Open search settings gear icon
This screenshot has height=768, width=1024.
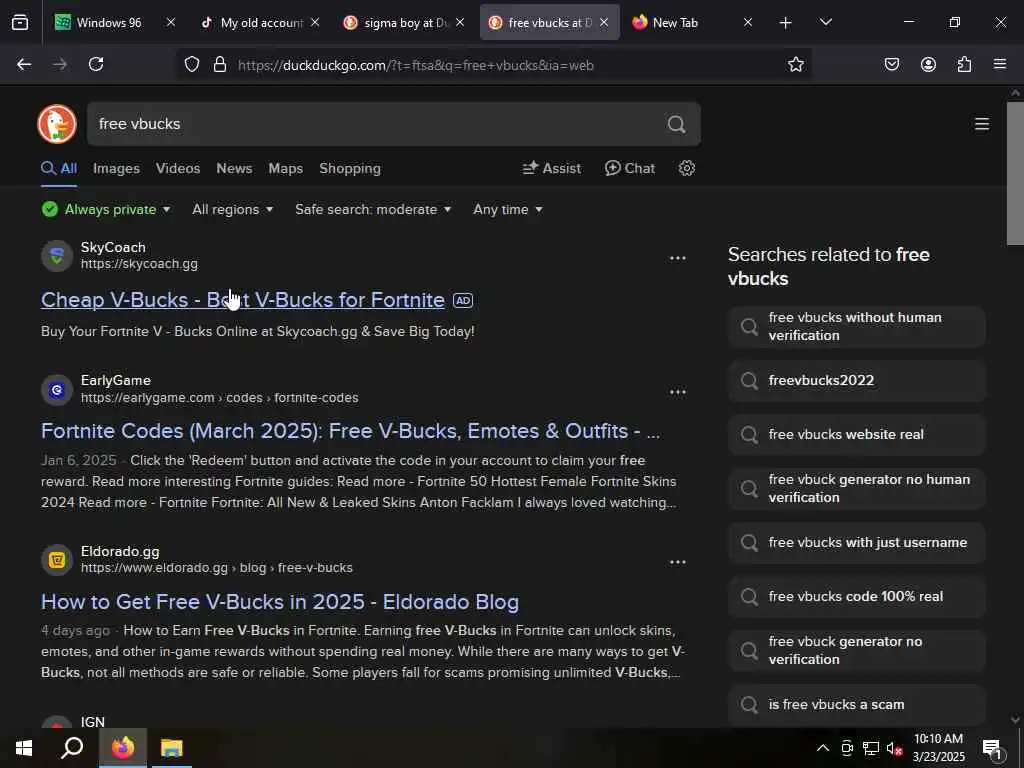[x=686, y=168]
